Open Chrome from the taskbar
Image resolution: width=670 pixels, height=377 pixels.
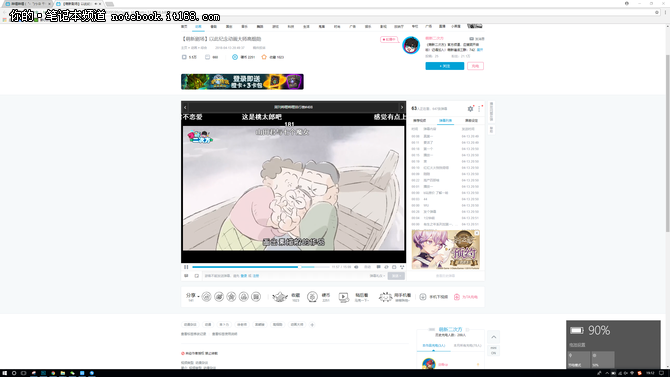click(x=53, y=373)
